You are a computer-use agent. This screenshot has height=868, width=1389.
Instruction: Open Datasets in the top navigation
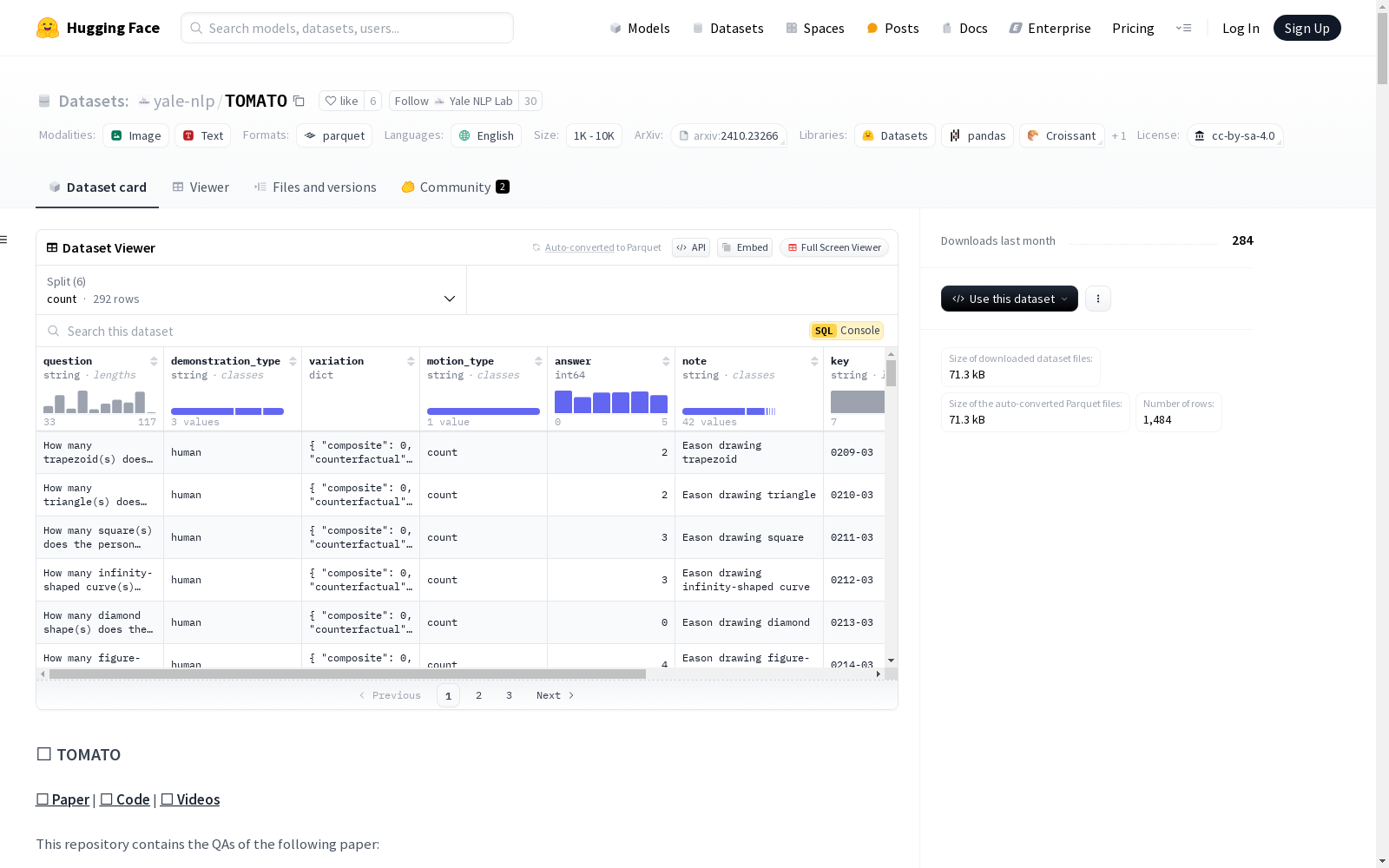[727, 28]
